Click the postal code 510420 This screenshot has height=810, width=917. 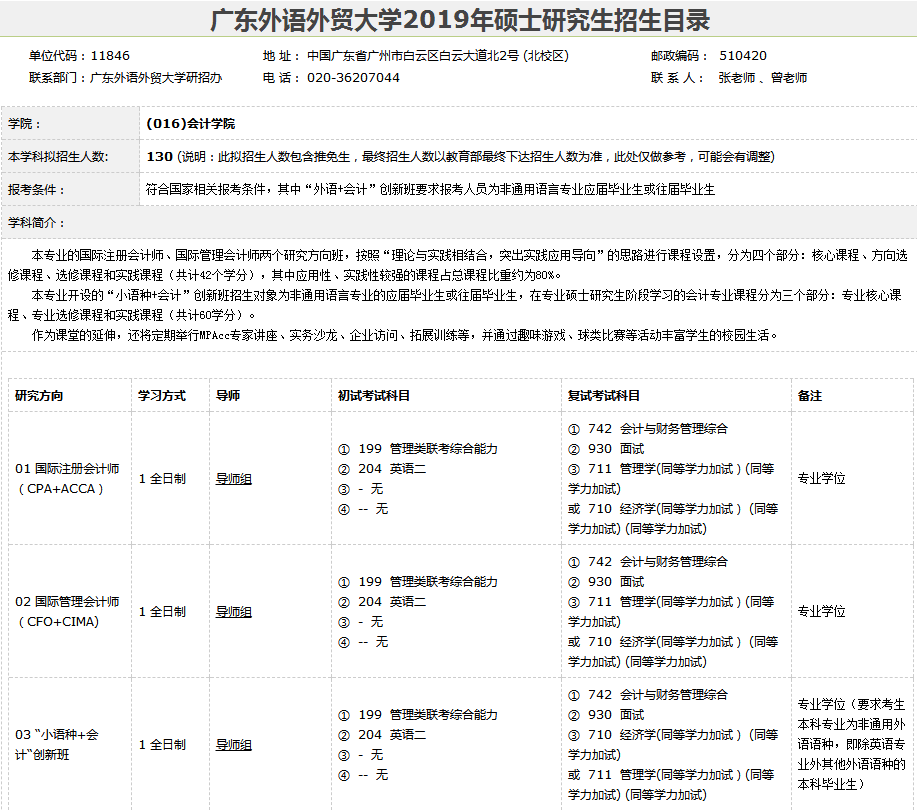[x=742, y=56]
